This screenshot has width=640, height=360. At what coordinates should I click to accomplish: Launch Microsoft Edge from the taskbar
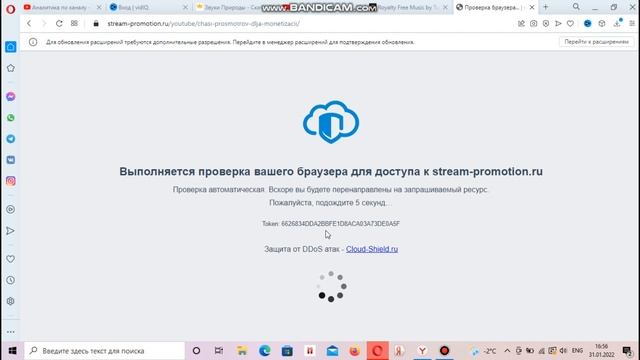(x=264, y=351)
